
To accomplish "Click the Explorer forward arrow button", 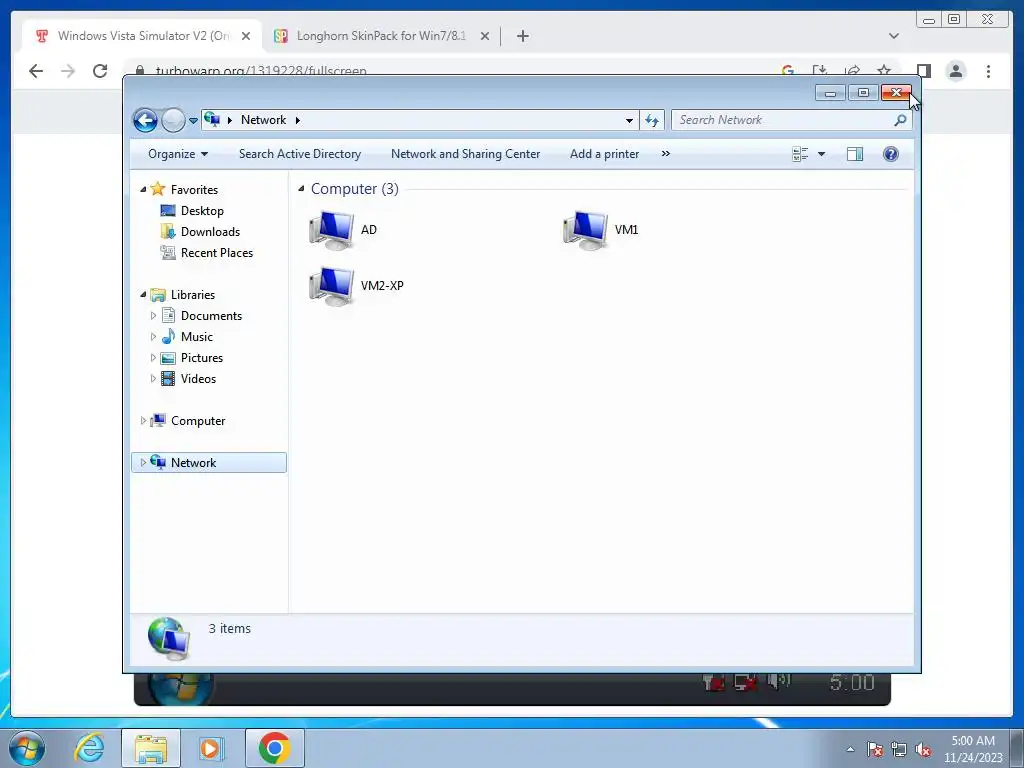I will tap(173, 120).
